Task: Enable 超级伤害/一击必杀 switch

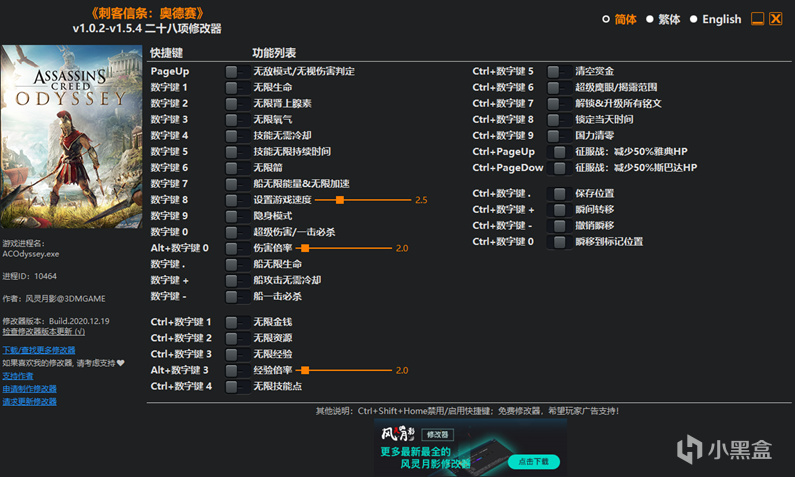Action: 237,232
